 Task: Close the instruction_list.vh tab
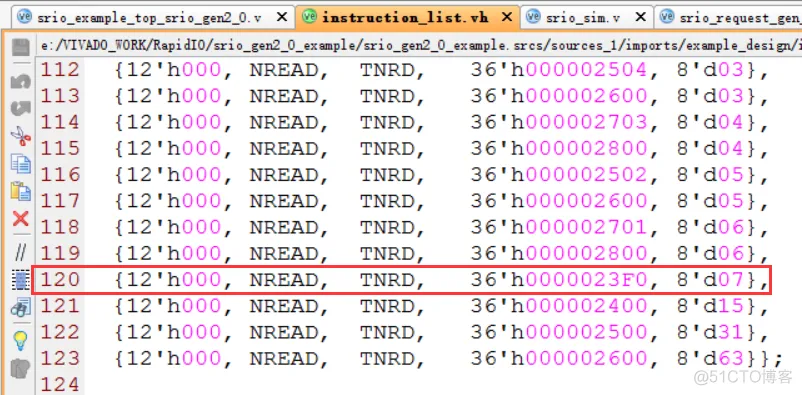click(x=506, y=17)
